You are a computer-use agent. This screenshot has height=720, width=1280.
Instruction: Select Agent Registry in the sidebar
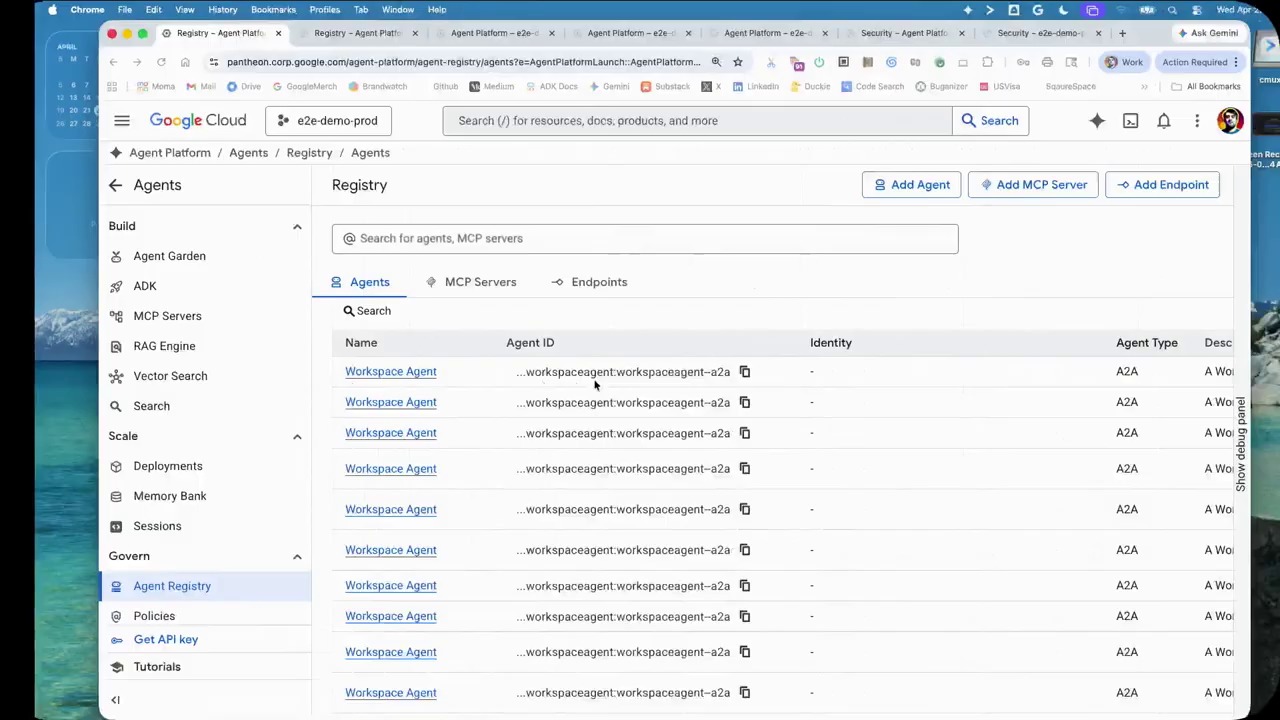point(205,586)
